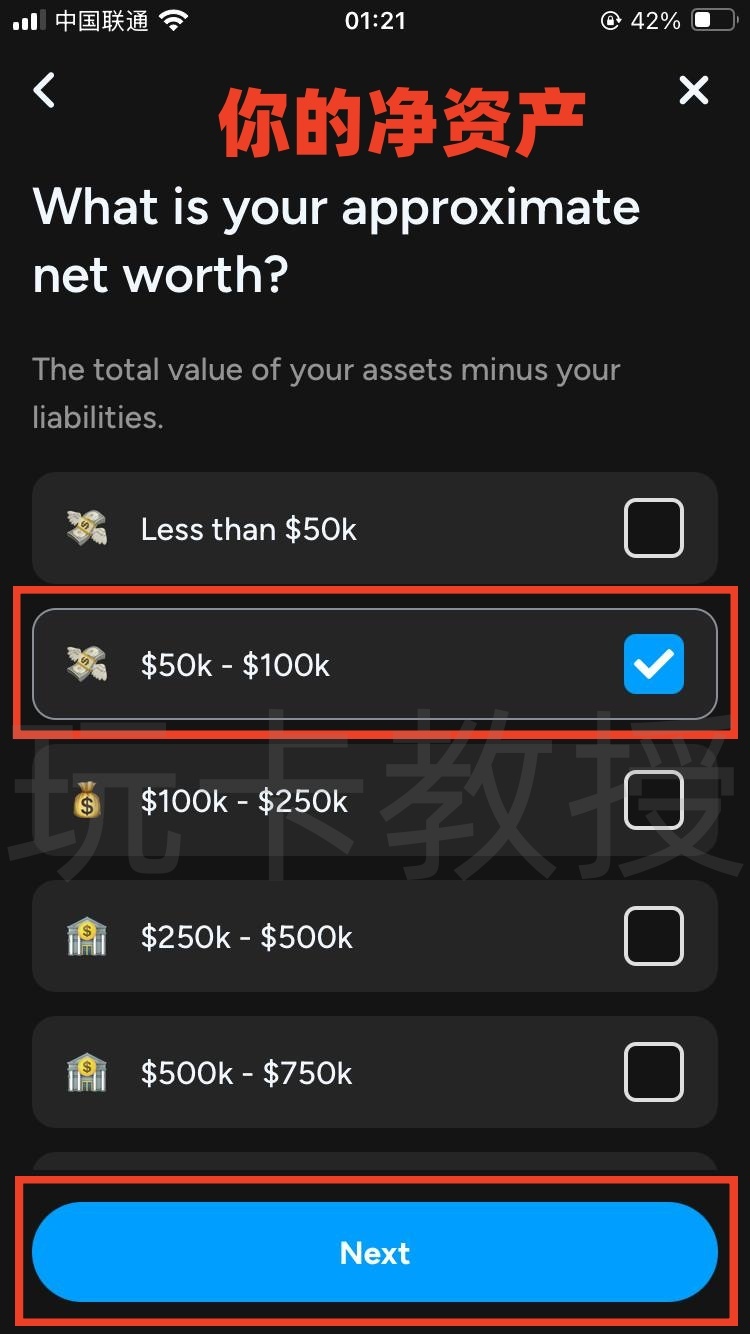The height and width of the screenshot is (1334, 750).
Task: Check the $500k - $750k checkbox
Action: (x=653, y=1072)
